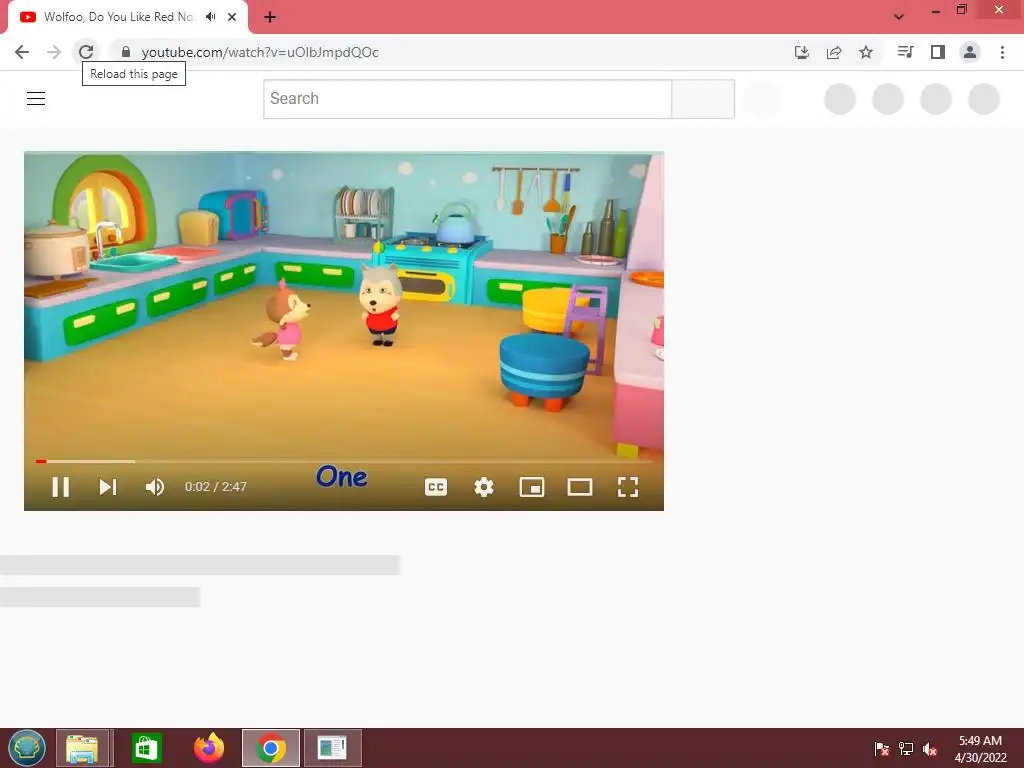Go forward in browser history
1024x768 pixels.
click(54, 52)
